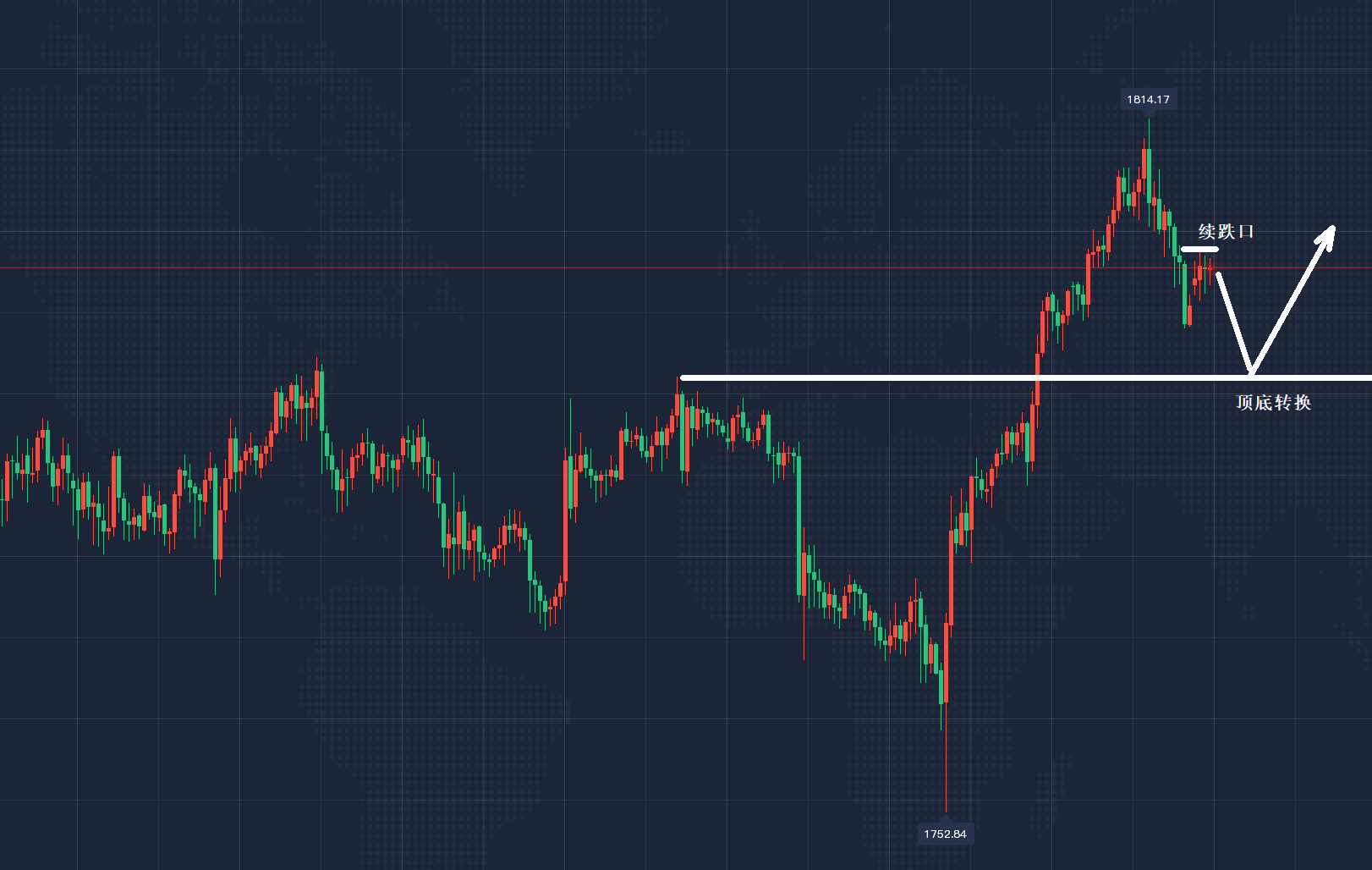Click the 1752.84 low price label

pyautogui.click(x=945, y=834)
